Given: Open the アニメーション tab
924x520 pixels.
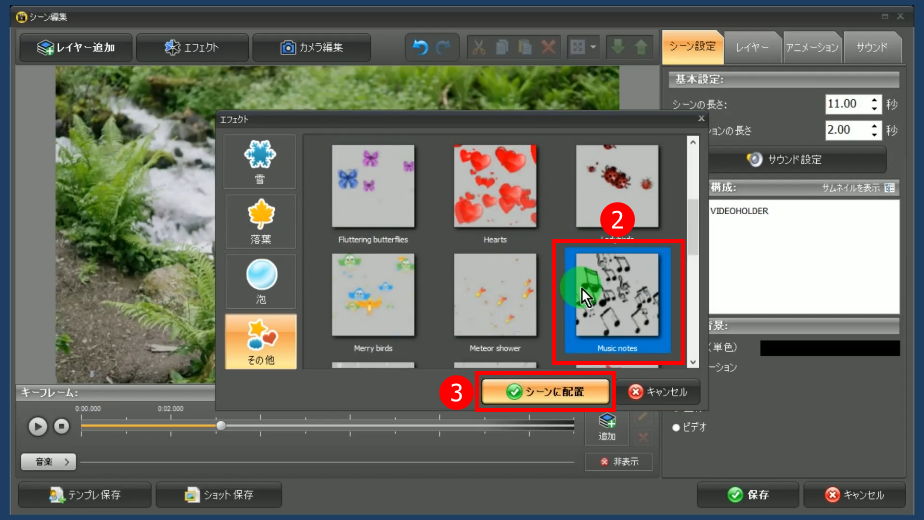Looking at the screenshot, I should coord(812,46).
